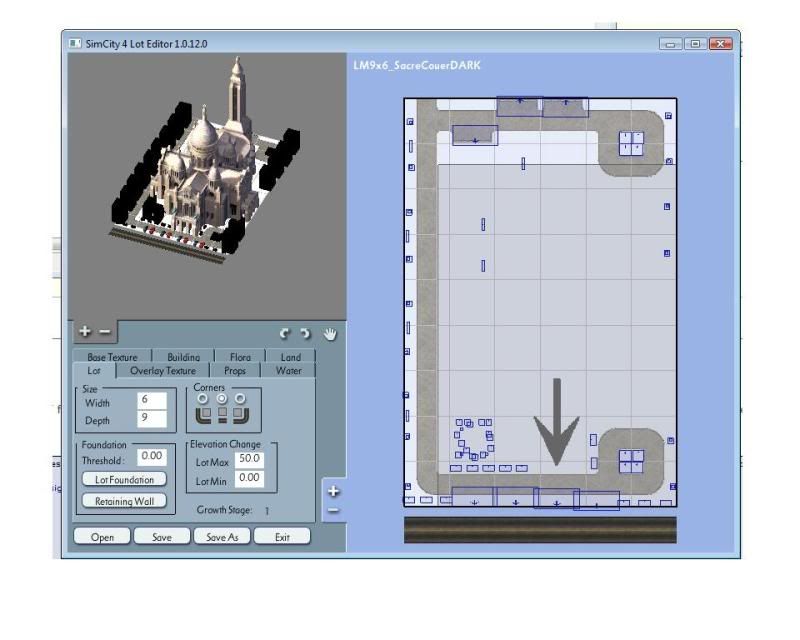Maximize the Lot Editor window
800x640 pixels.
[x=695, y=44]
